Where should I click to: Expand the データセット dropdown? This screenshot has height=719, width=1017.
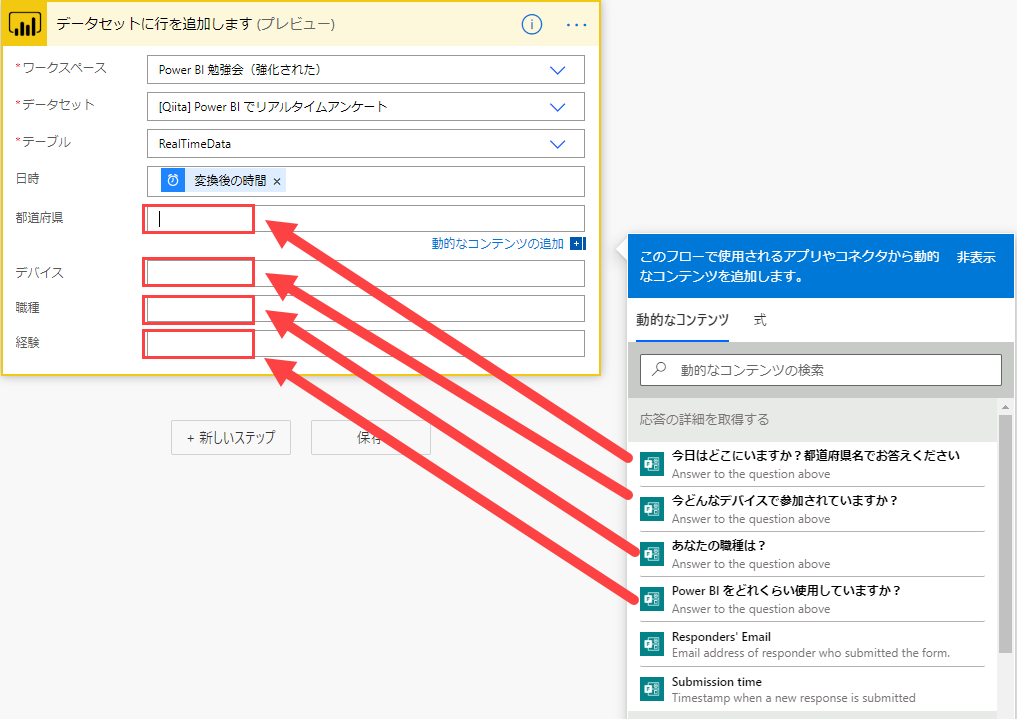[x=558, y=107]
